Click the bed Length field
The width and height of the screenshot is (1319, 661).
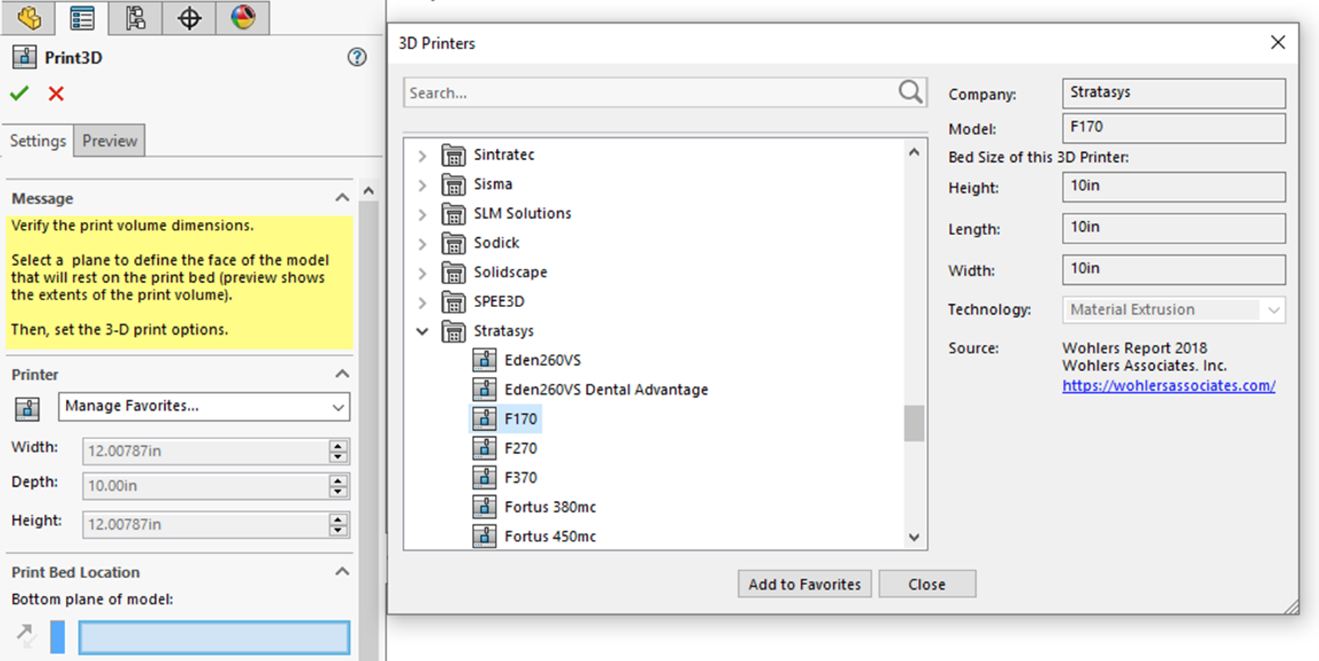(1174, 228)
